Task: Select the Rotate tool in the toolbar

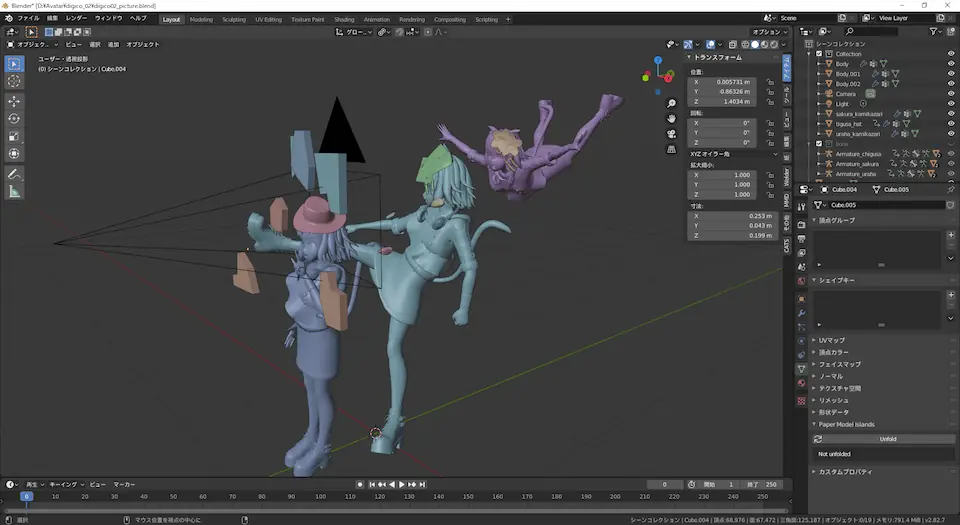Action: point(14,118)
